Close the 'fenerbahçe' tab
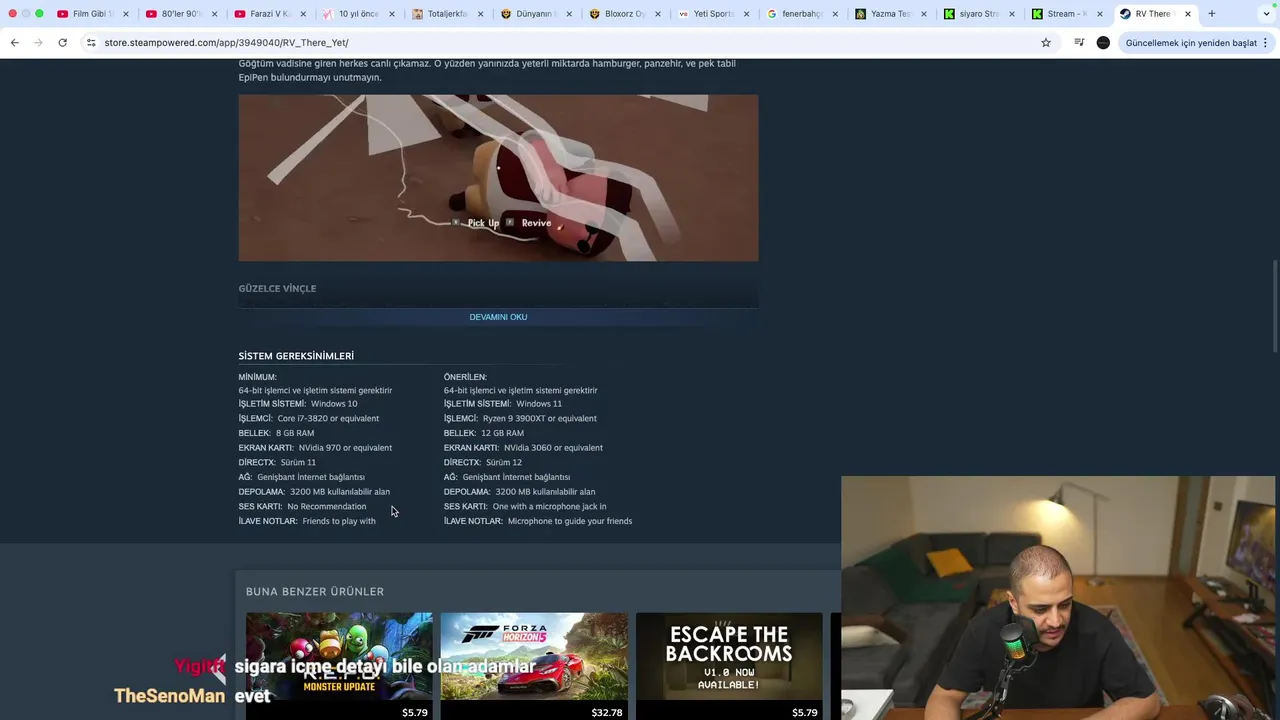This screenshot has width=1280, height=720. (x=835, y=14)
